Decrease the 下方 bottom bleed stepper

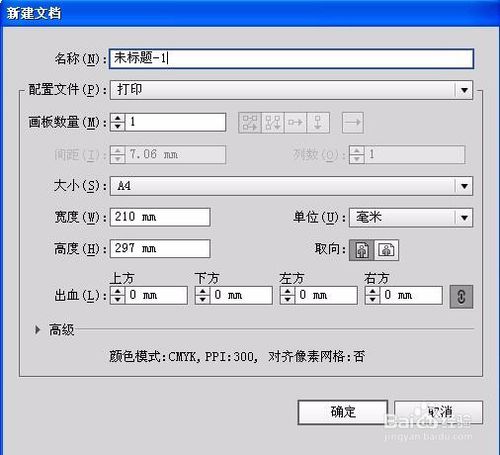(203, 300)
